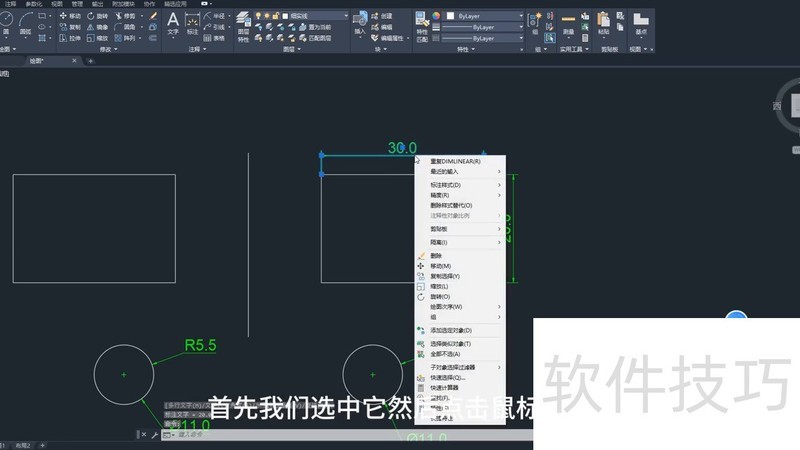The width and height of the screenshot is (800, 450).
Task: Select the Copy (复制) tool in Modify panel
Action: [70, 27]
